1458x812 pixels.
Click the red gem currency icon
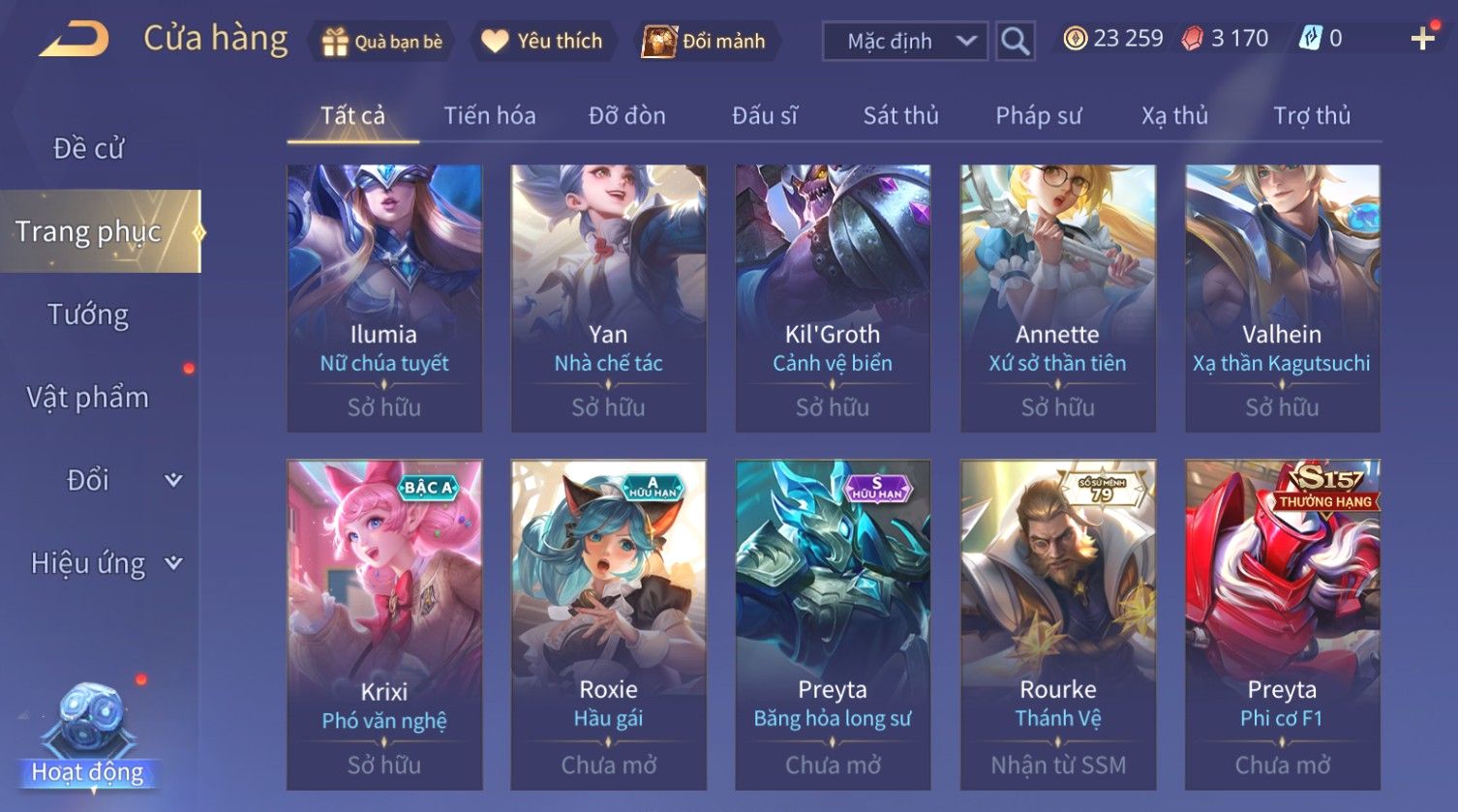1193,39
